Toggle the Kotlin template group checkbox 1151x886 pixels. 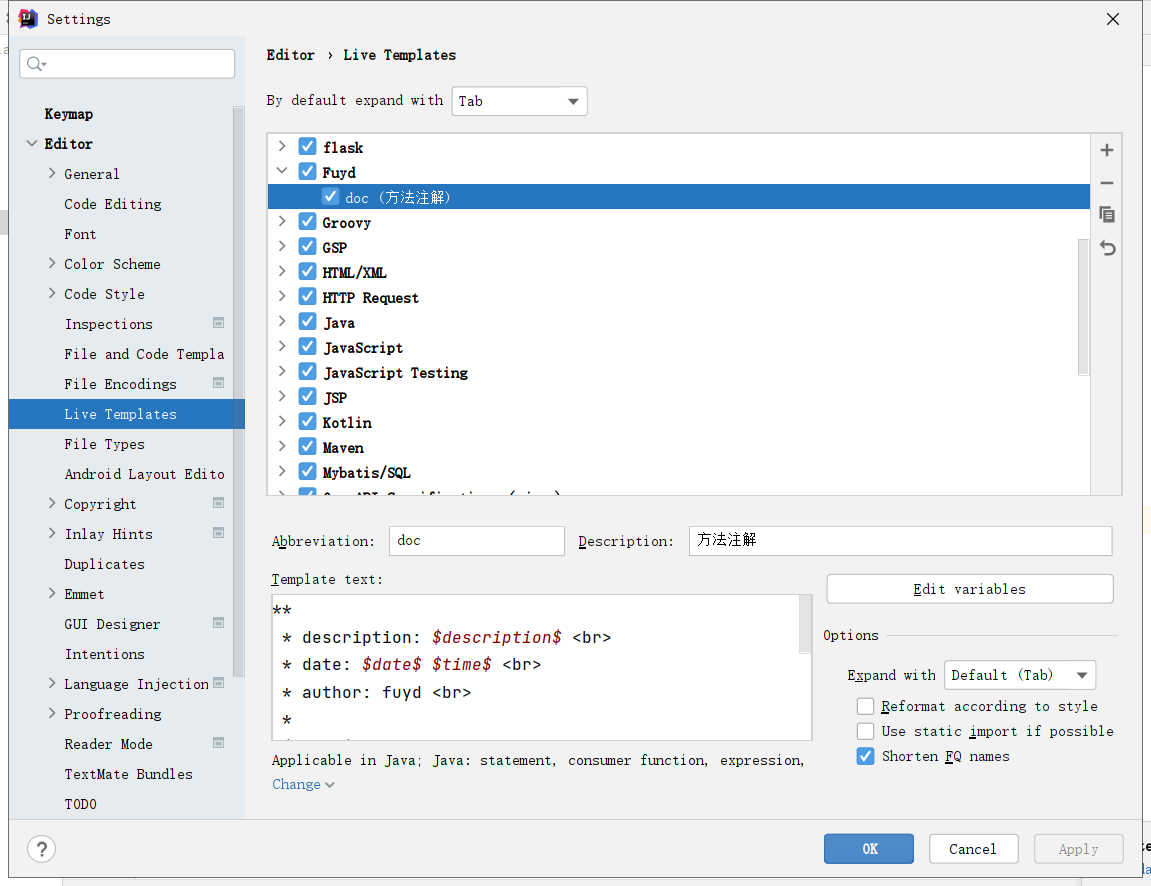point(308,422)
